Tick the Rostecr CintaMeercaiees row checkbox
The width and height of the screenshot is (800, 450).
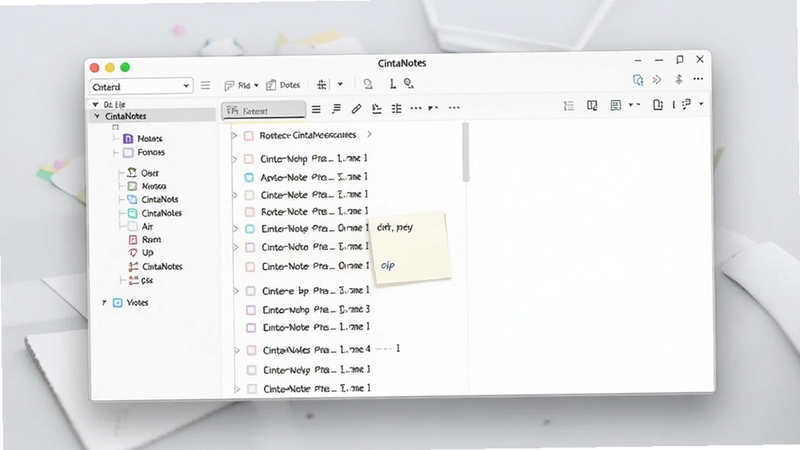248,136
